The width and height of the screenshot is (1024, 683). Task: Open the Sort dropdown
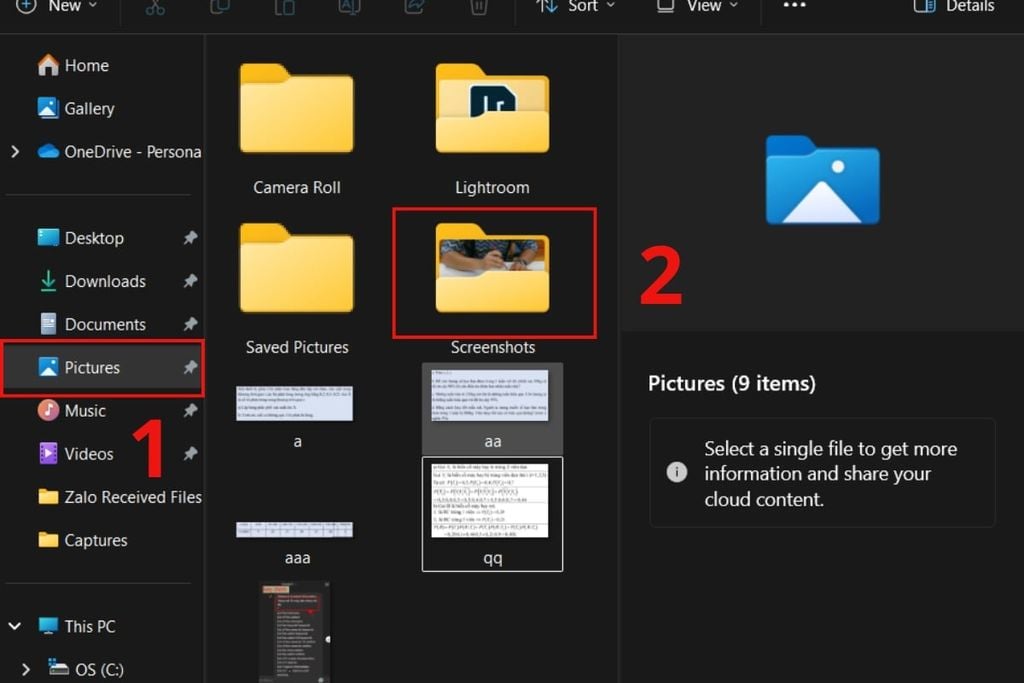[575, 7]
